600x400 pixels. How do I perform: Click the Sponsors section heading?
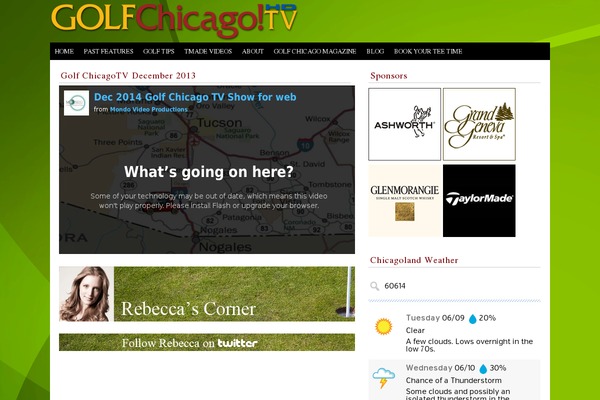[389, 76]
